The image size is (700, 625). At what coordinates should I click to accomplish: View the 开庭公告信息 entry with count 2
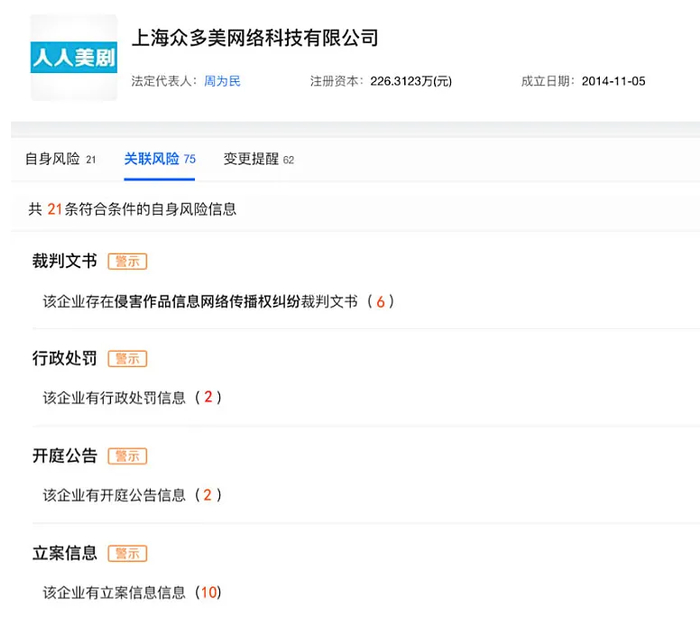tap(132, 495)
